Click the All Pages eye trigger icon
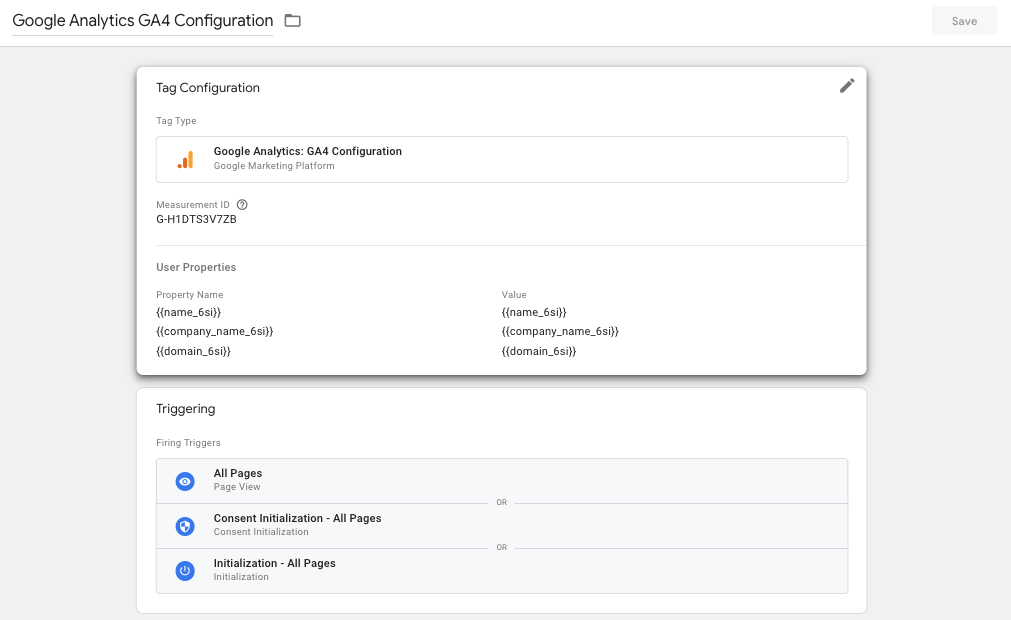The height and width of the screenshot is (620, 1011). 185,481
